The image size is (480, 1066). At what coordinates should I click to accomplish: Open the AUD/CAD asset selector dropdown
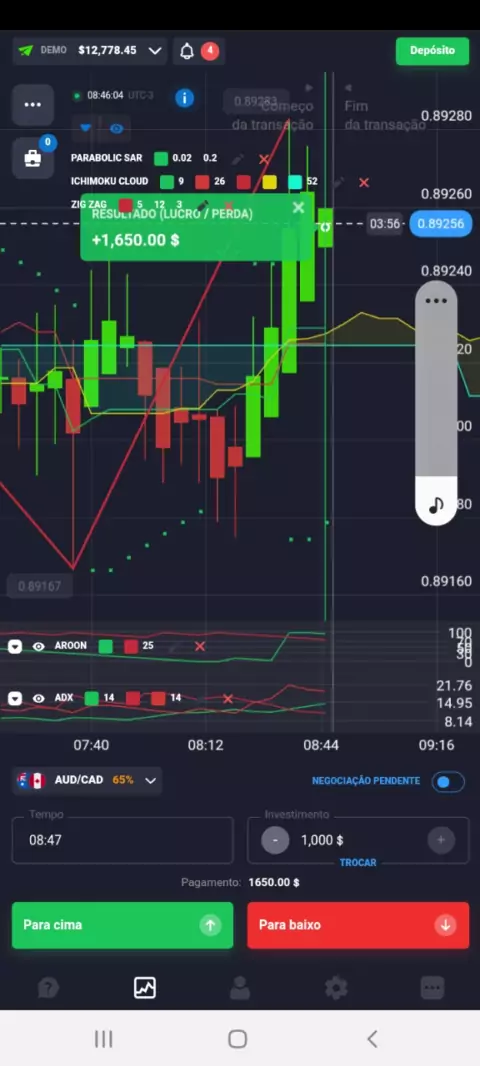pyautogui.click(x=87, y=780)
